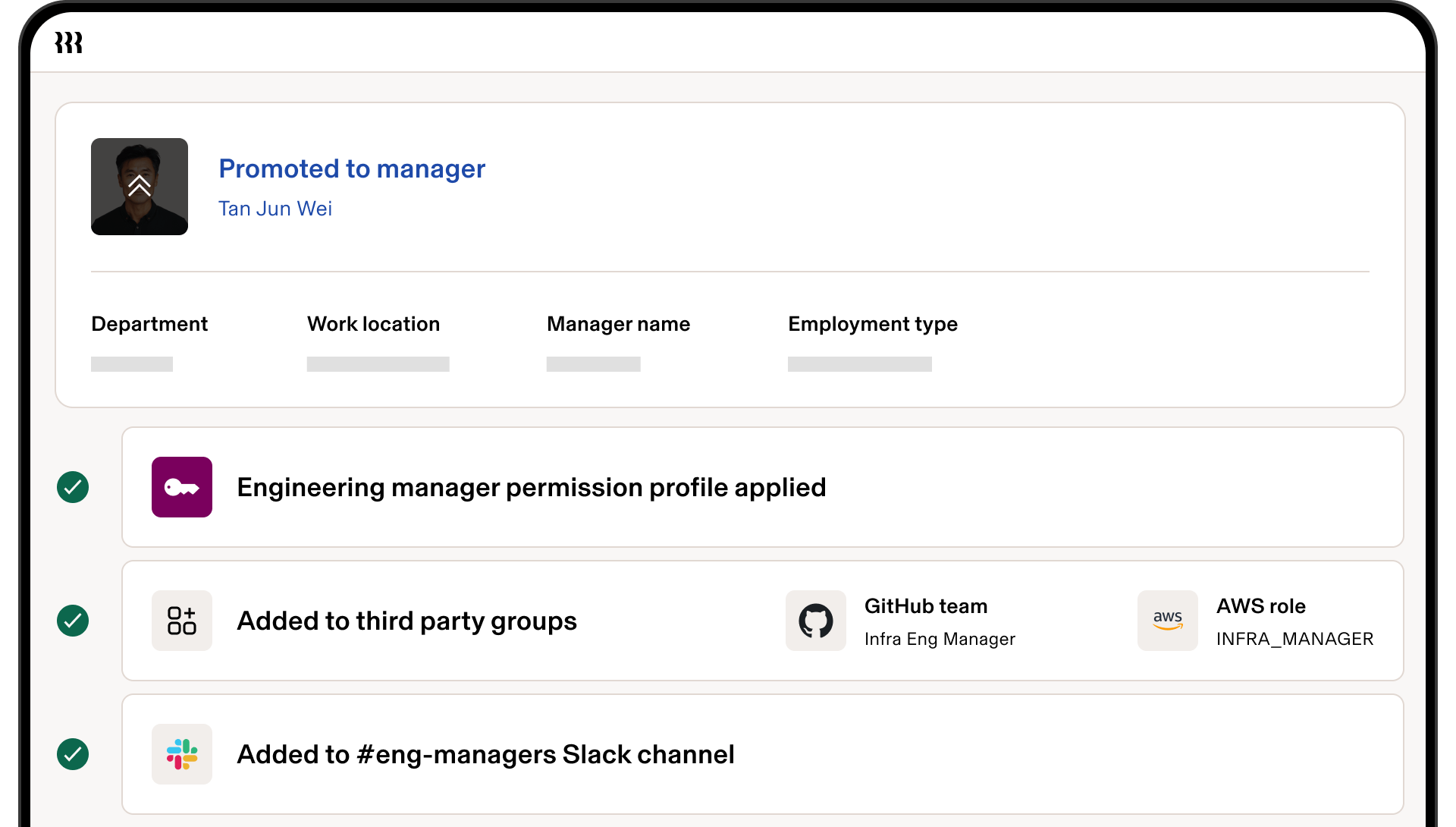Select the Added to third party groups row
The image size is (1456, 827).
406,621
